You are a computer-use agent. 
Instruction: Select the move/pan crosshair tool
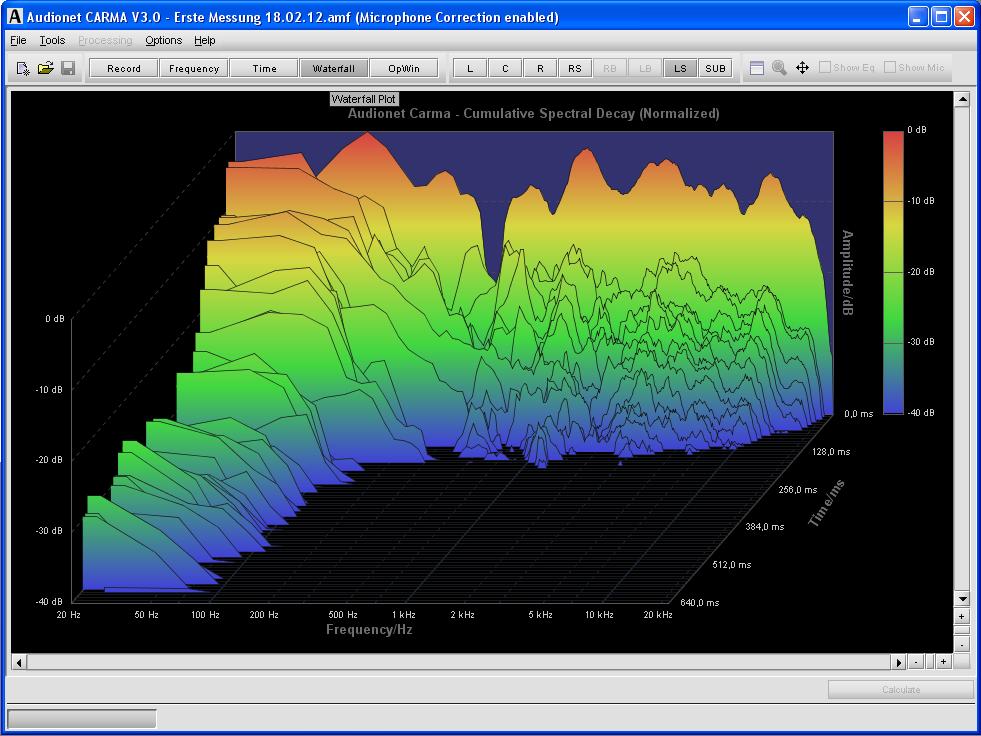[802, 68]
